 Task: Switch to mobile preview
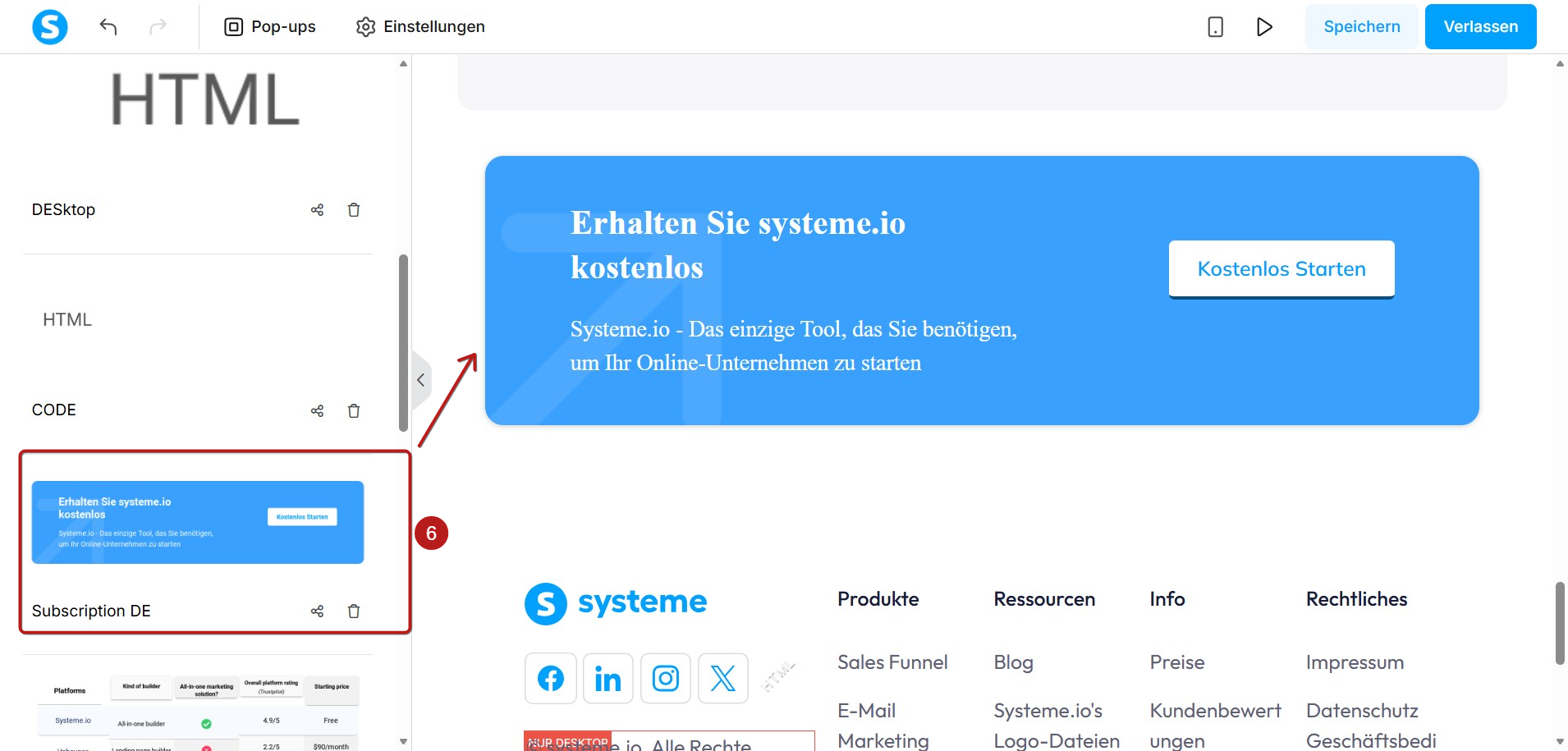[x=1215, y=26]
